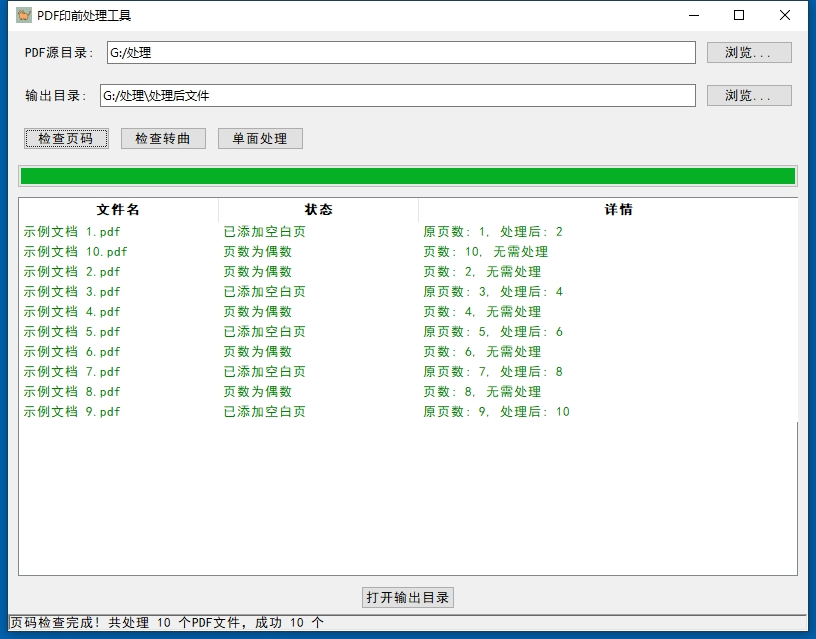Focus the PDF源目录 path field

[x=400, y=53]
